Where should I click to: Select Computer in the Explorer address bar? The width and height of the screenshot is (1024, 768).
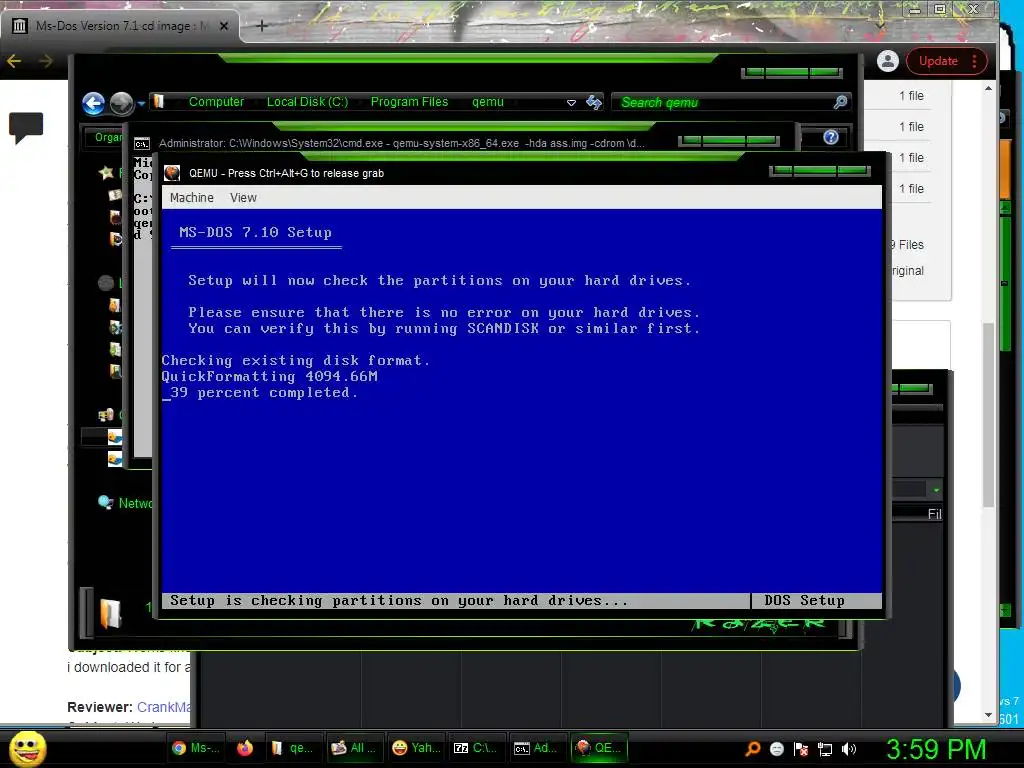click(216, 102)
